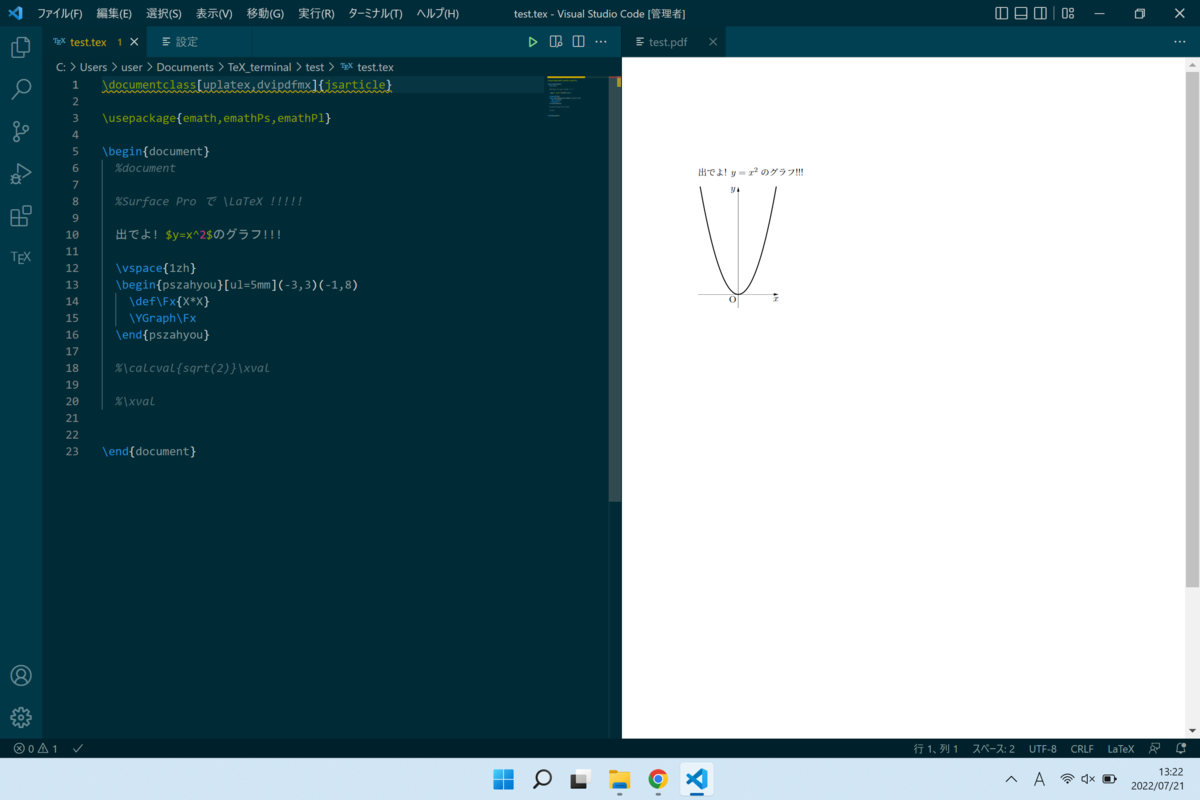Open the Manage gear icon

(x=20, y=717)
